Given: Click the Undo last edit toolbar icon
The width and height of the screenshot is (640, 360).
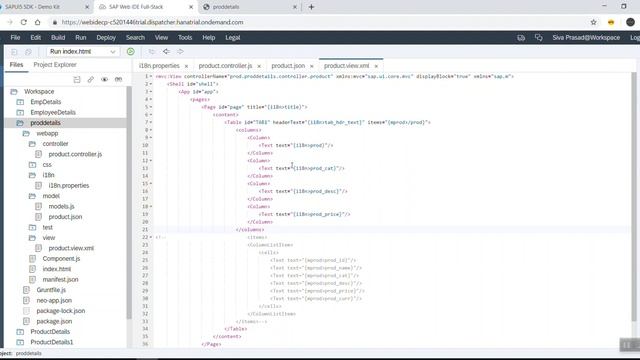Looking at the screenshot, I should click(x=152, y=51).
